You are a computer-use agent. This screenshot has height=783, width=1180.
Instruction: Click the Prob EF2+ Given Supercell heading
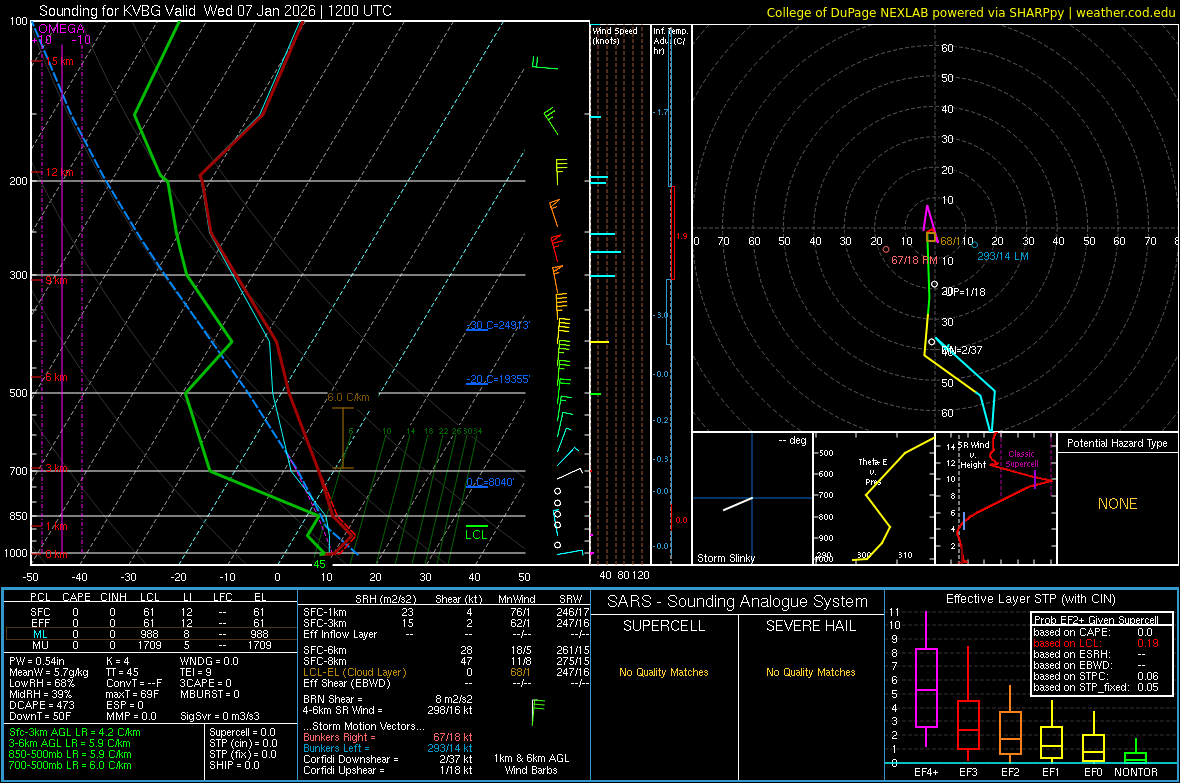1096,620
